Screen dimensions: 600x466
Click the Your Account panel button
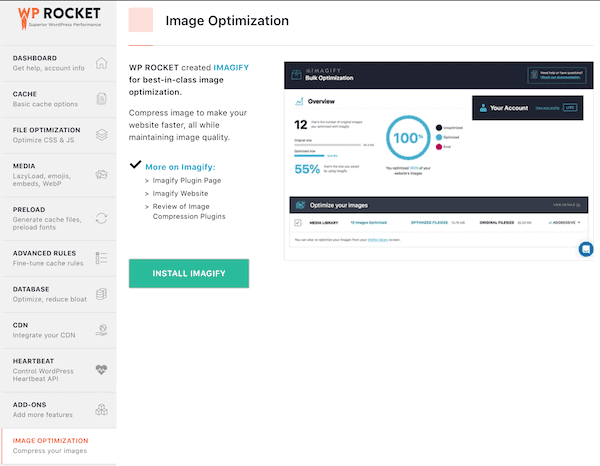[x=527, y=108]
